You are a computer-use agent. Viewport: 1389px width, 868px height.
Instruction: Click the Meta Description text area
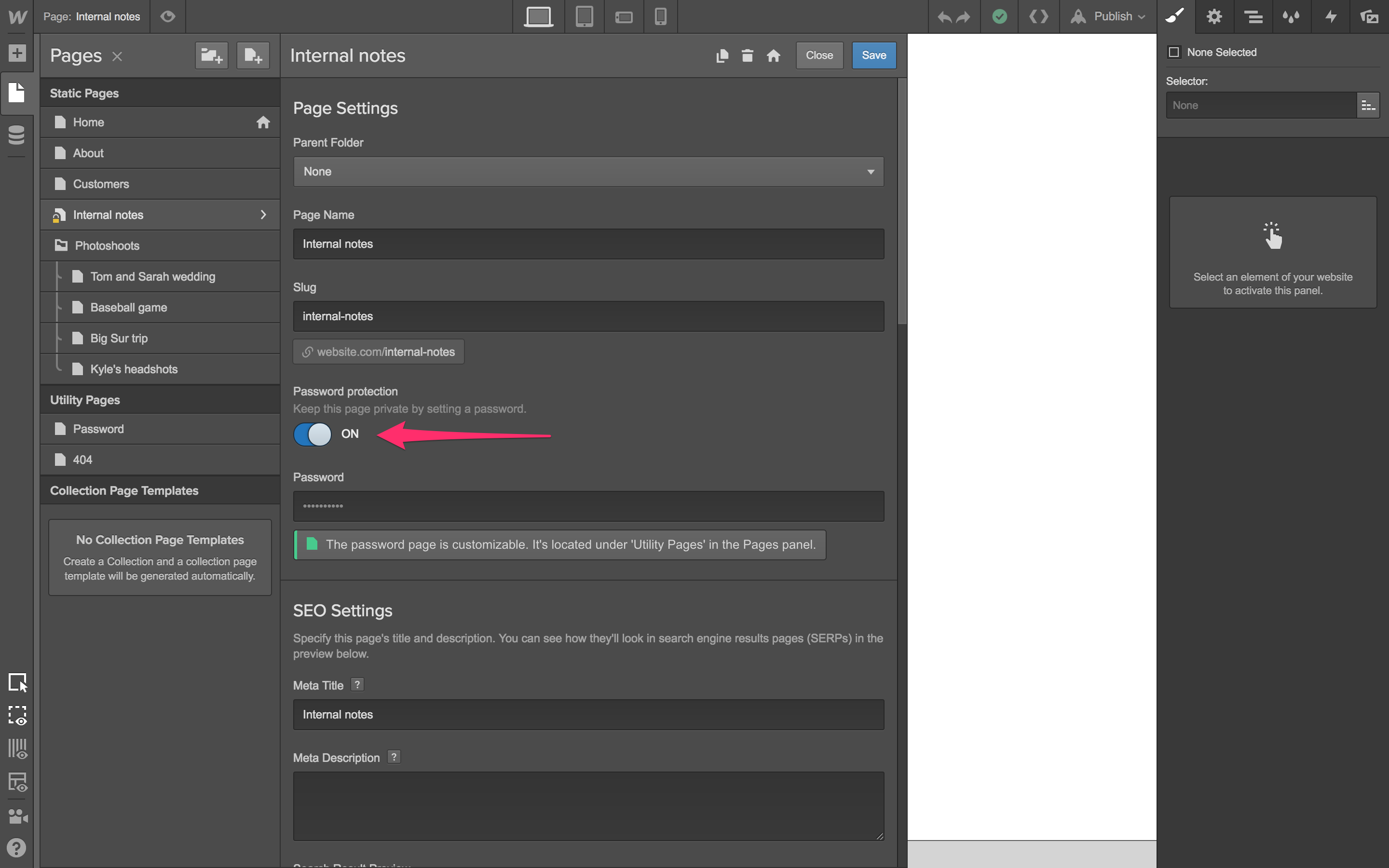tap(588, 805)
